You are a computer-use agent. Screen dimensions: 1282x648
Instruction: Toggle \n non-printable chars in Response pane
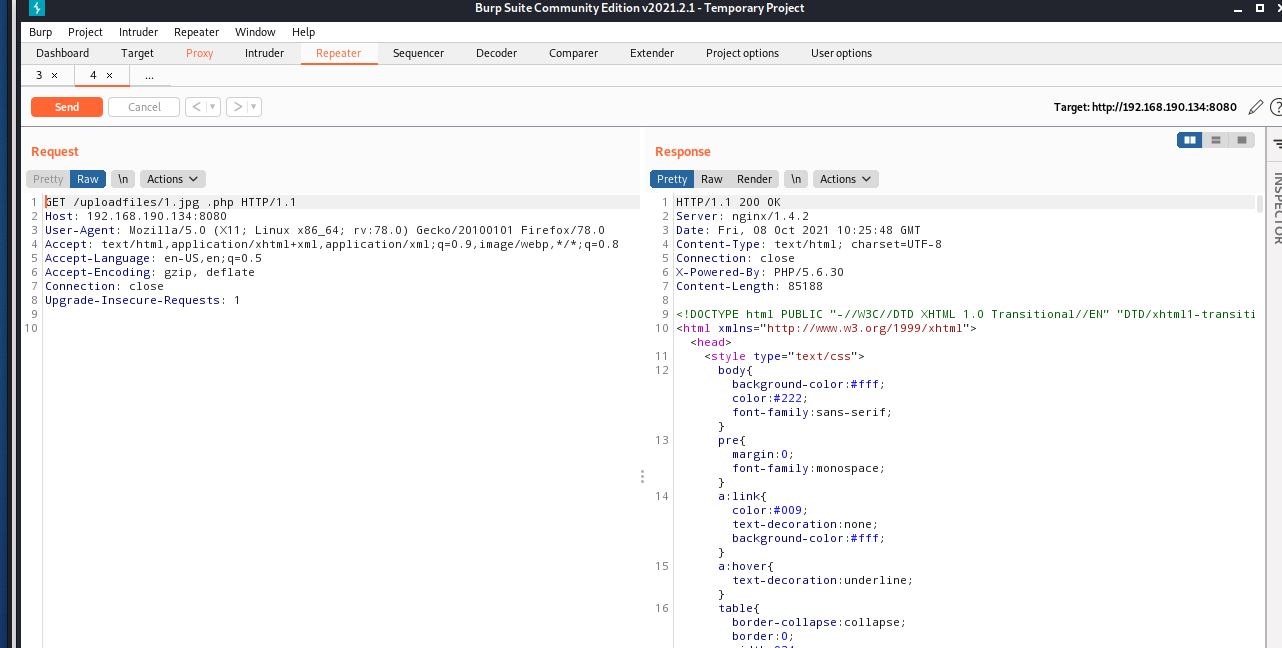coord(796,179)
